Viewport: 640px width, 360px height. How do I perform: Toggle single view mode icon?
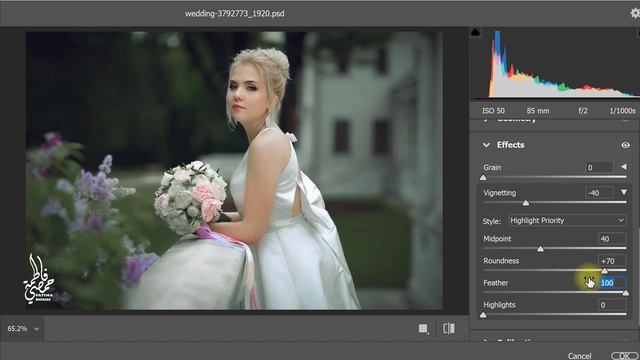[x=424, y=329]
